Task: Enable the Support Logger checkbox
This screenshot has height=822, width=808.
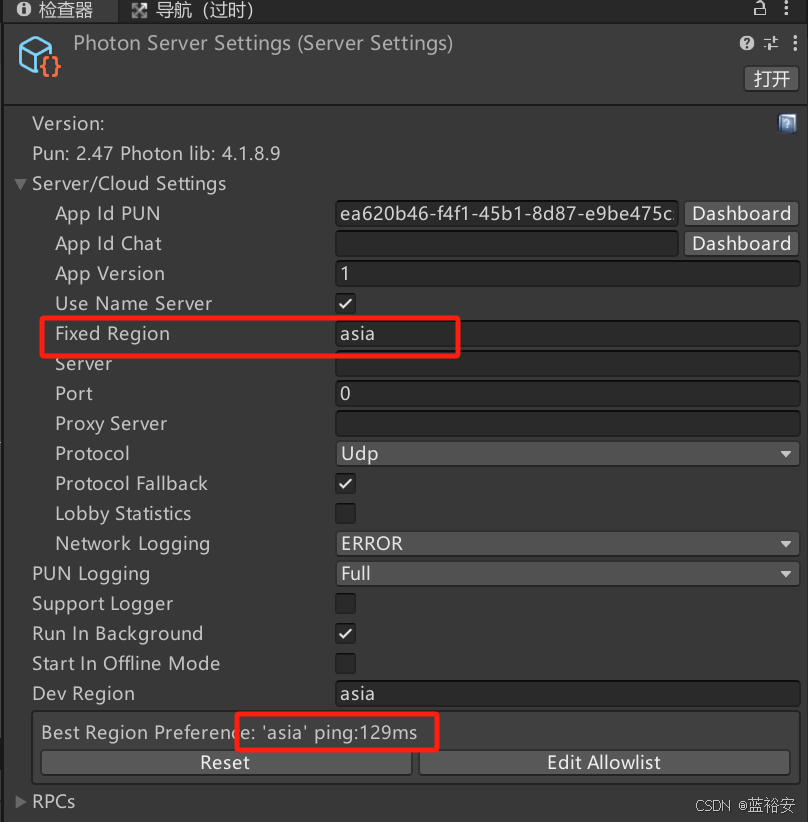Action: tap(346, 603)
